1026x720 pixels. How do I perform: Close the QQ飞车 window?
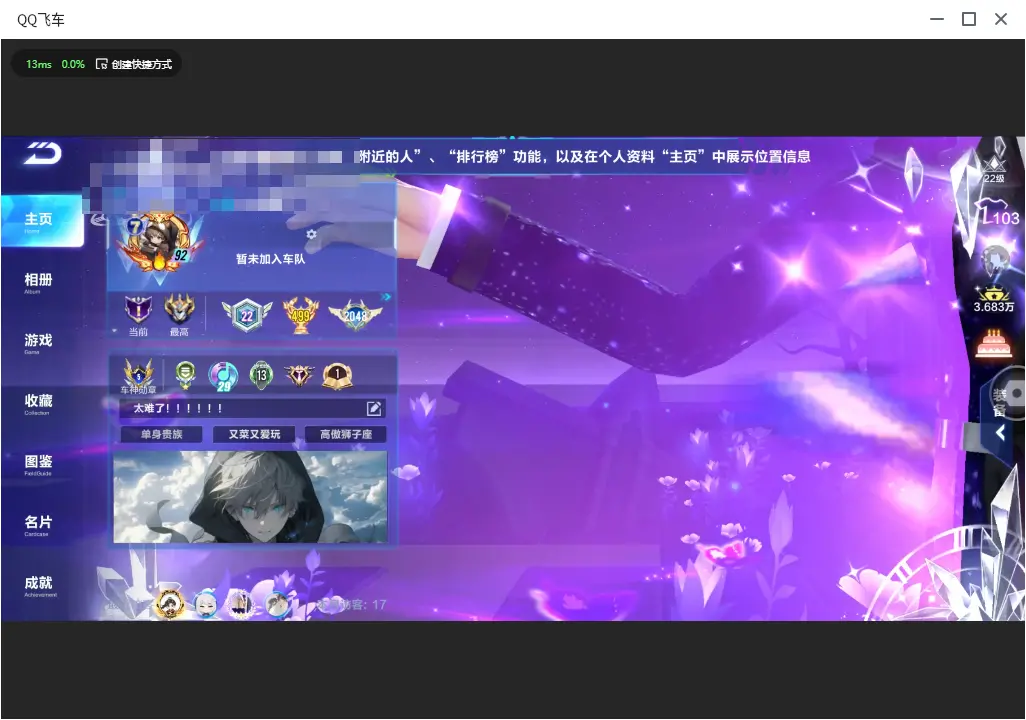[x=1001, y=20]
